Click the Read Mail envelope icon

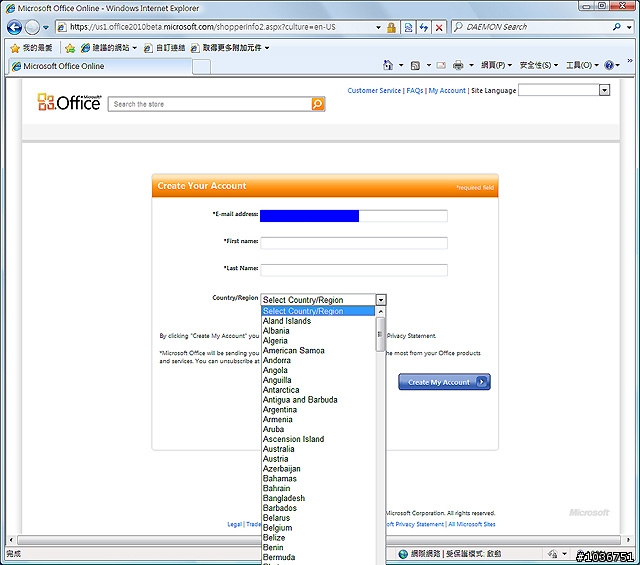point(441,65)
